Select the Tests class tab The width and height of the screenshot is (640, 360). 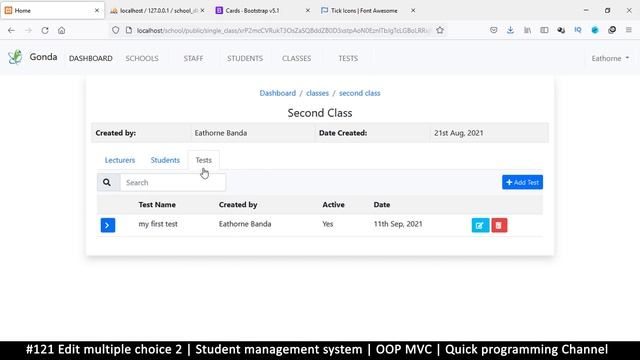click(x=203, y=160)
